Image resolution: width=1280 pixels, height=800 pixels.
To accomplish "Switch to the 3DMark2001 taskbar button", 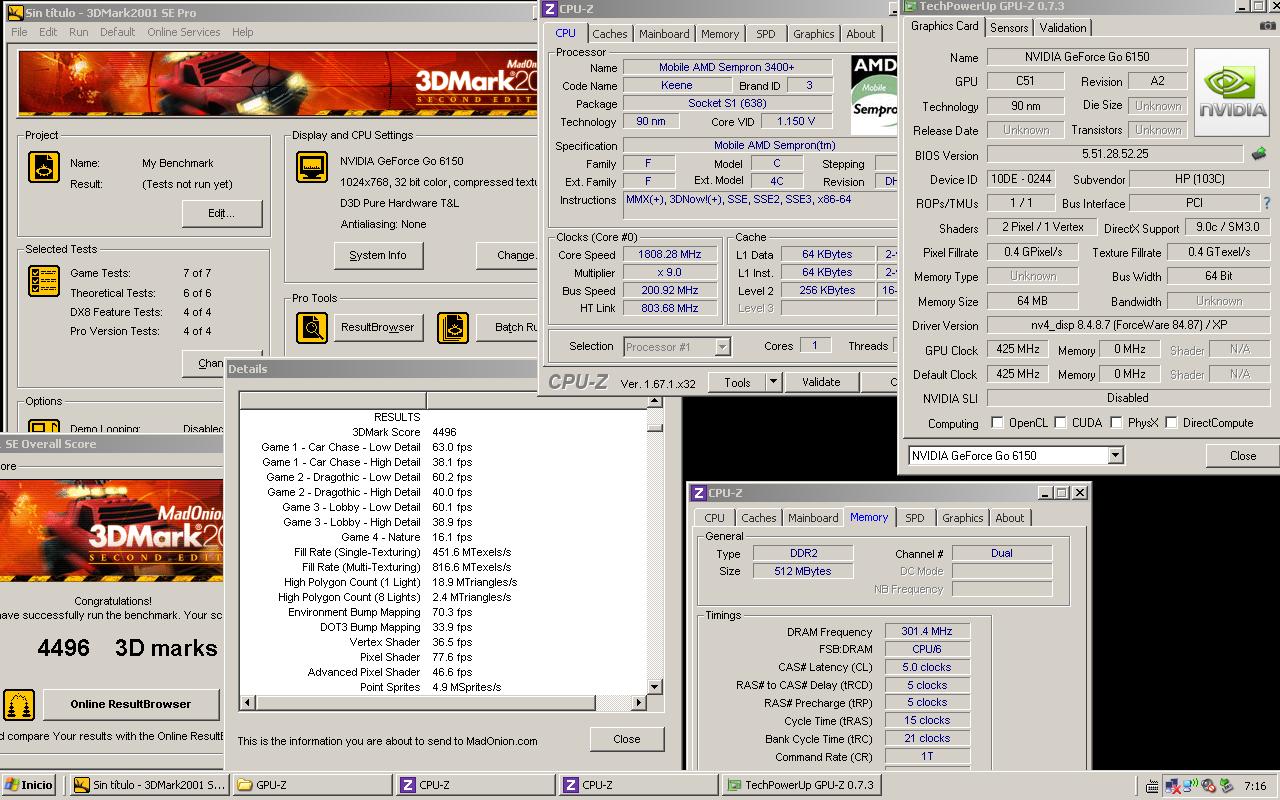I will [x=148, y=785].
